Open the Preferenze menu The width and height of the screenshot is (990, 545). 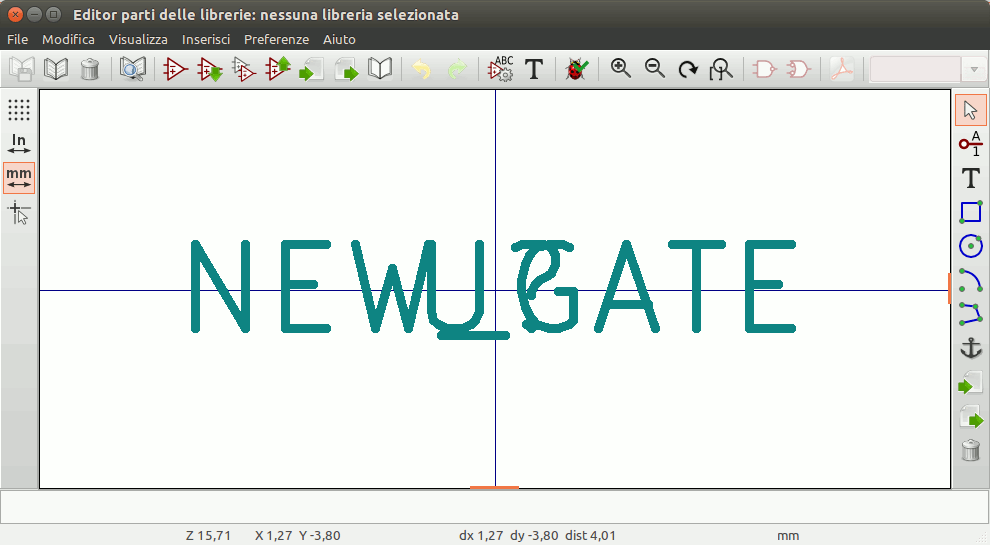276,39
